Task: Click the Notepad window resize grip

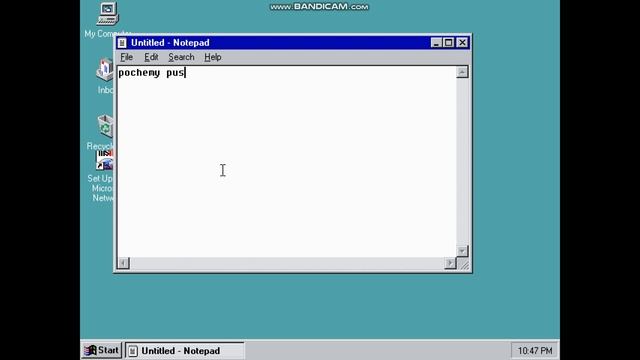Action: pos(464,264)
